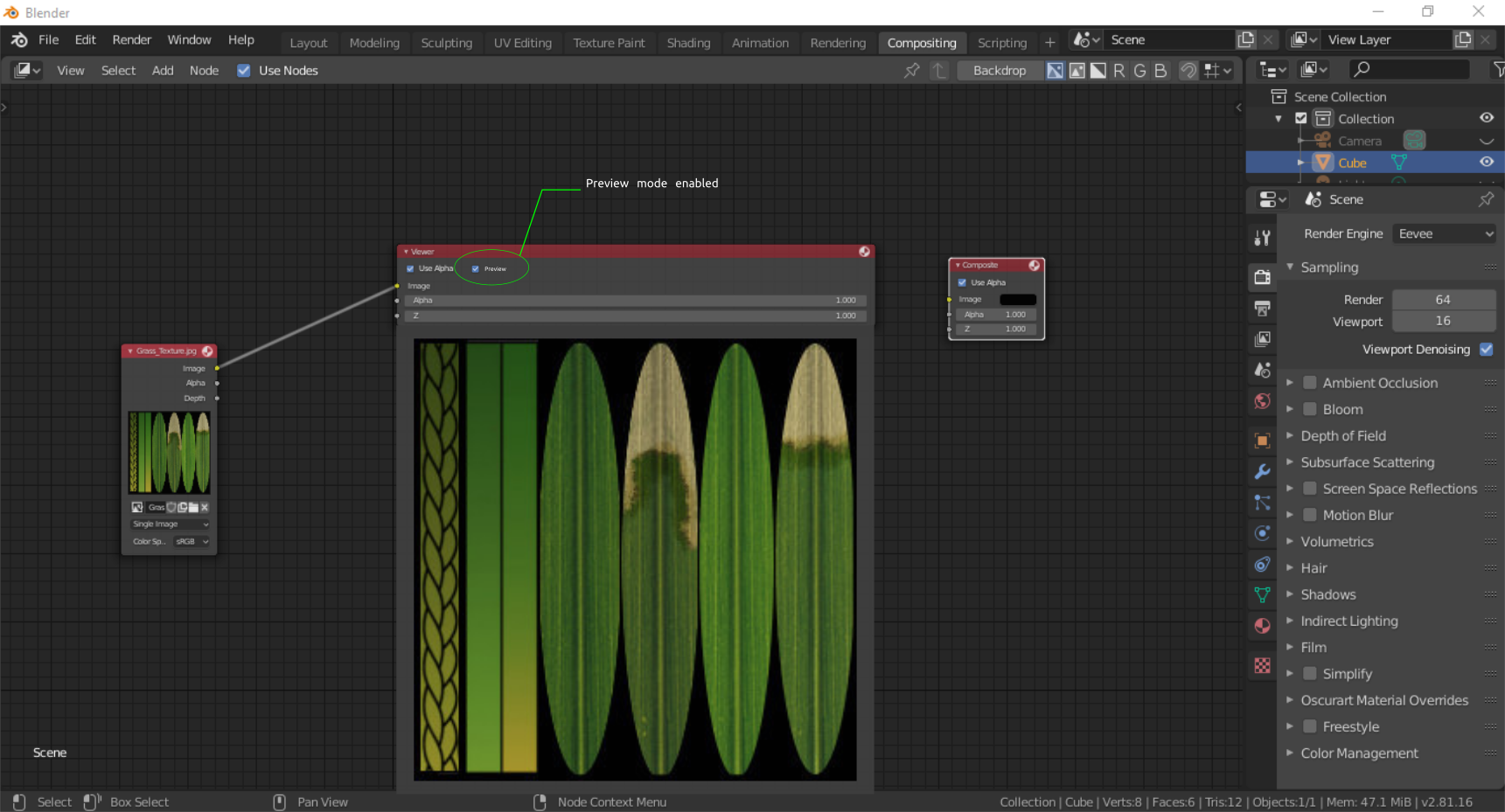Enable Ambient Occlusion
1505x812 pixels.
[x=1310, y=383]
